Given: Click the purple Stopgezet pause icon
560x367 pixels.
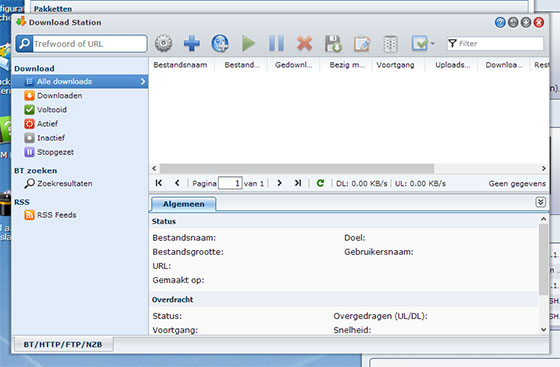Looking at the screenshot, I should [29, 152].
